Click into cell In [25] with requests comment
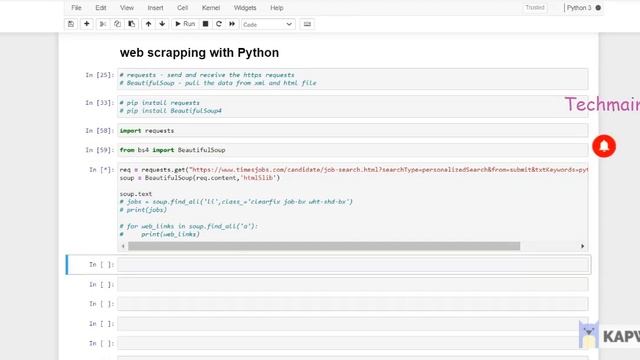This screenshot has height=360, width=640. [353, 79]
